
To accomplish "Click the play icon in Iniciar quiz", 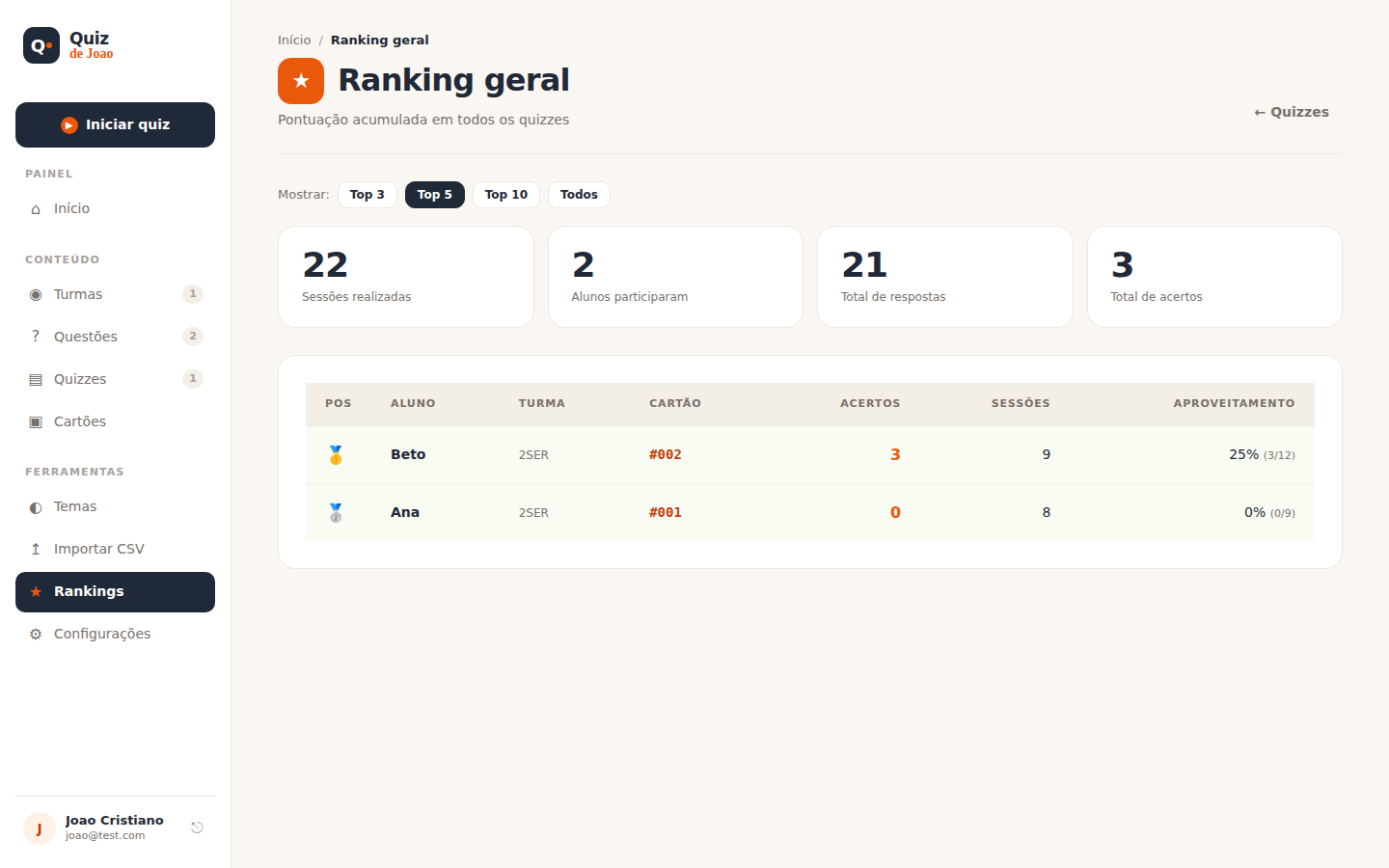I will 69,125.
